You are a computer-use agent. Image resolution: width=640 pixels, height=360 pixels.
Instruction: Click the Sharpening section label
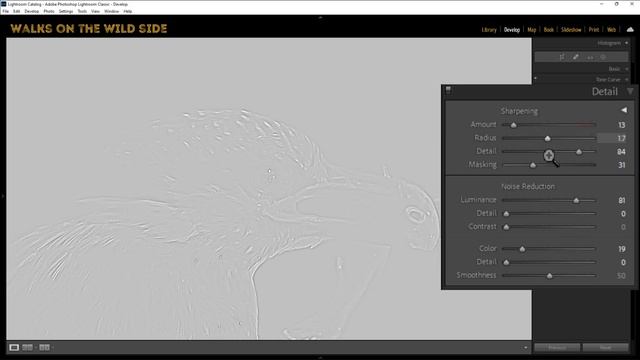tap(519, 111)
